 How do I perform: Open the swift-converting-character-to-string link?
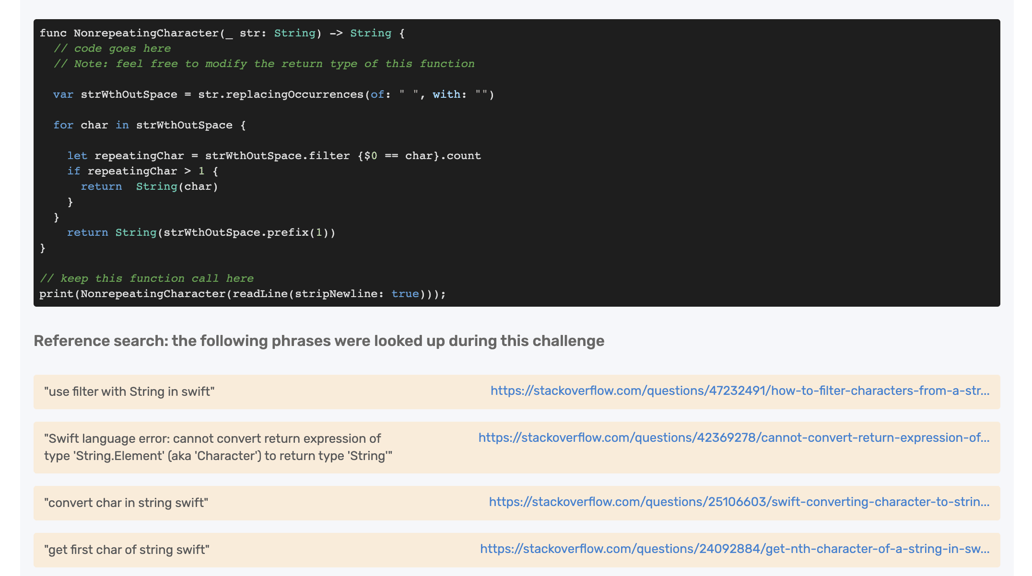pyautogui.click(x=738, y=502)
